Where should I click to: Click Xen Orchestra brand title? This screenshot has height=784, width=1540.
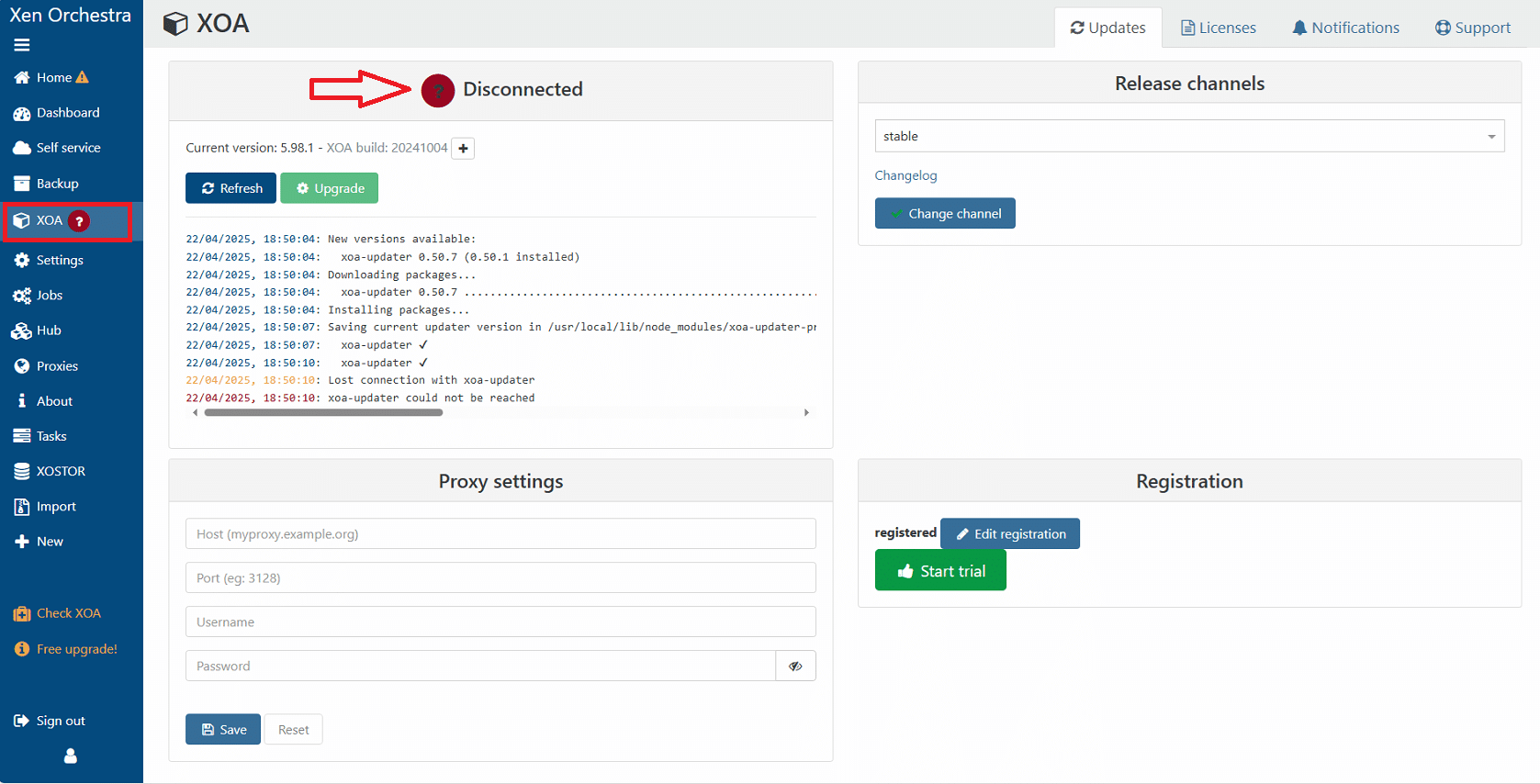[x=71, y=15]
